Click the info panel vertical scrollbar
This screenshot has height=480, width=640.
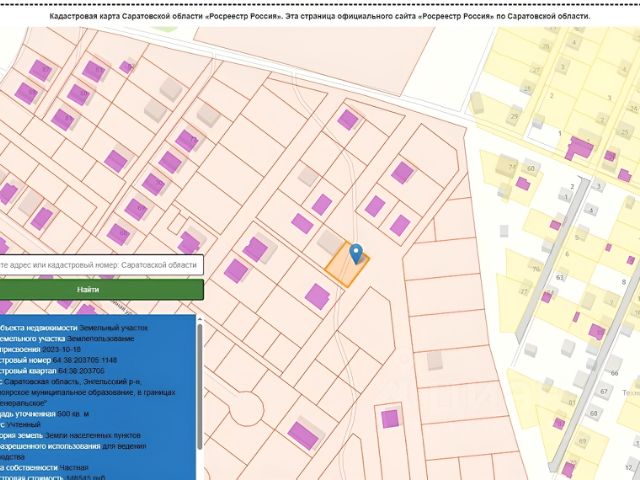point(200,386)
